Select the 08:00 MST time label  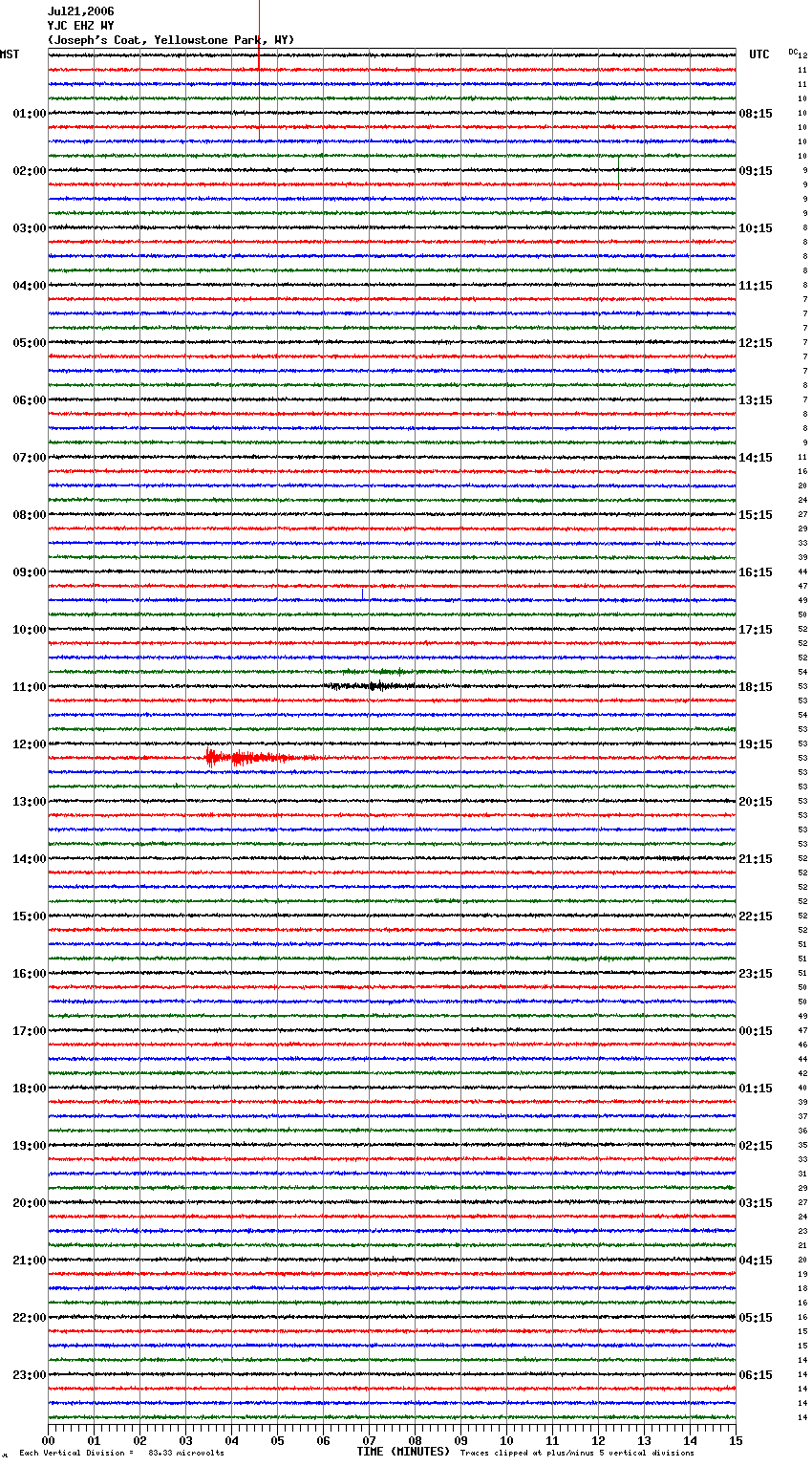coord(30,515)
